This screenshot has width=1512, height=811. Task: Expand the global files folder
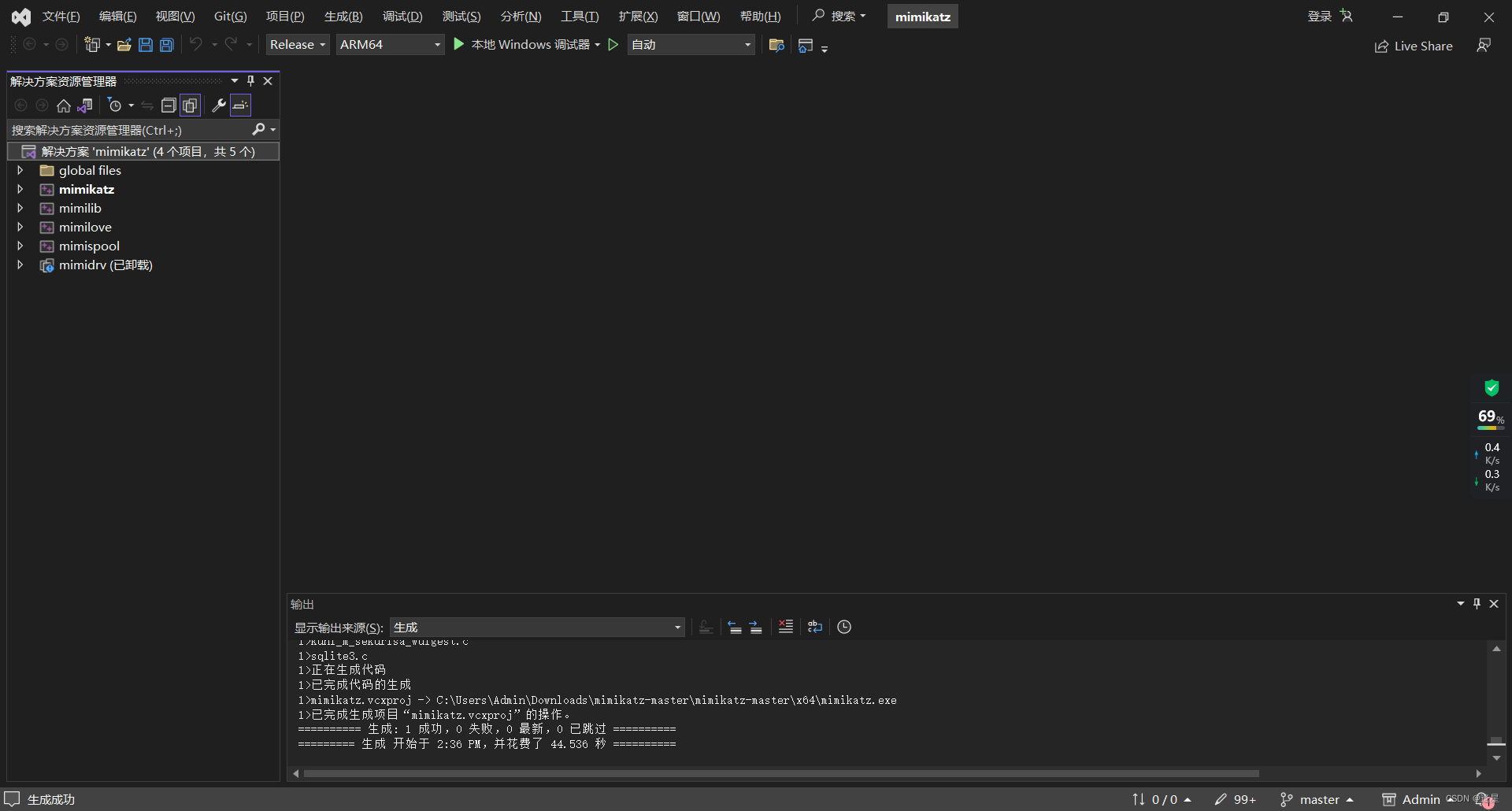tap(20, 170)
